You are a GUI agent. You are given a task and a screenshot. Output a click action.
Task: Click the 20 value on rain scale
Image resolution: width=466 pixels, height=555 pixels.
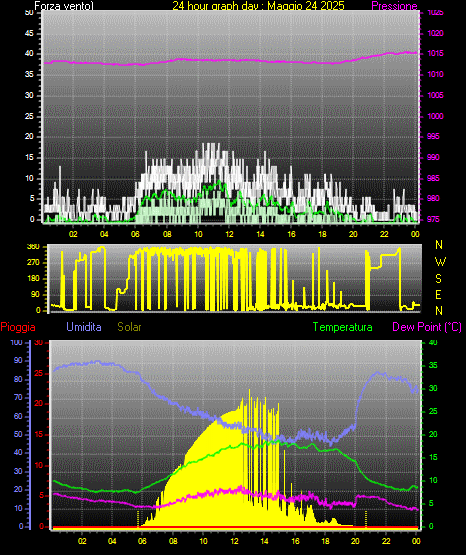(x=39, y=404)
